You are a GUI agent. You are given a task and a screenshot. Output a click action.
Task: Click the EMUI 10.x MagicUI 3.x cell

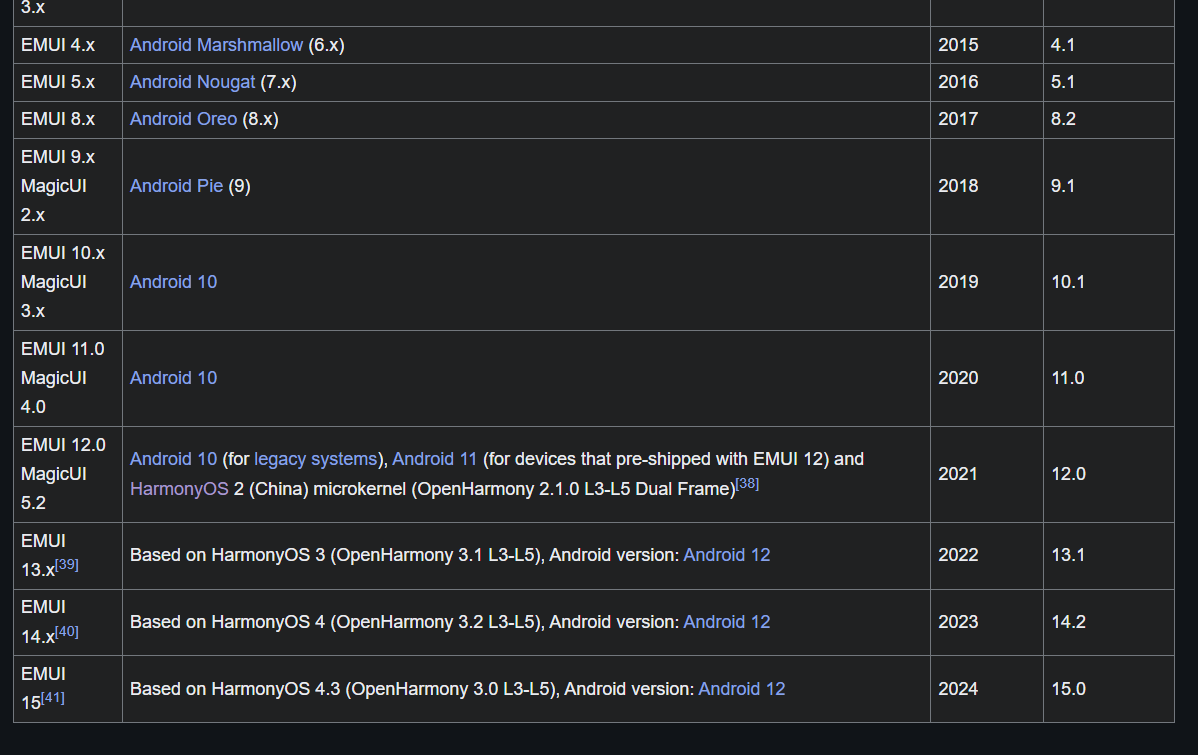68,283
